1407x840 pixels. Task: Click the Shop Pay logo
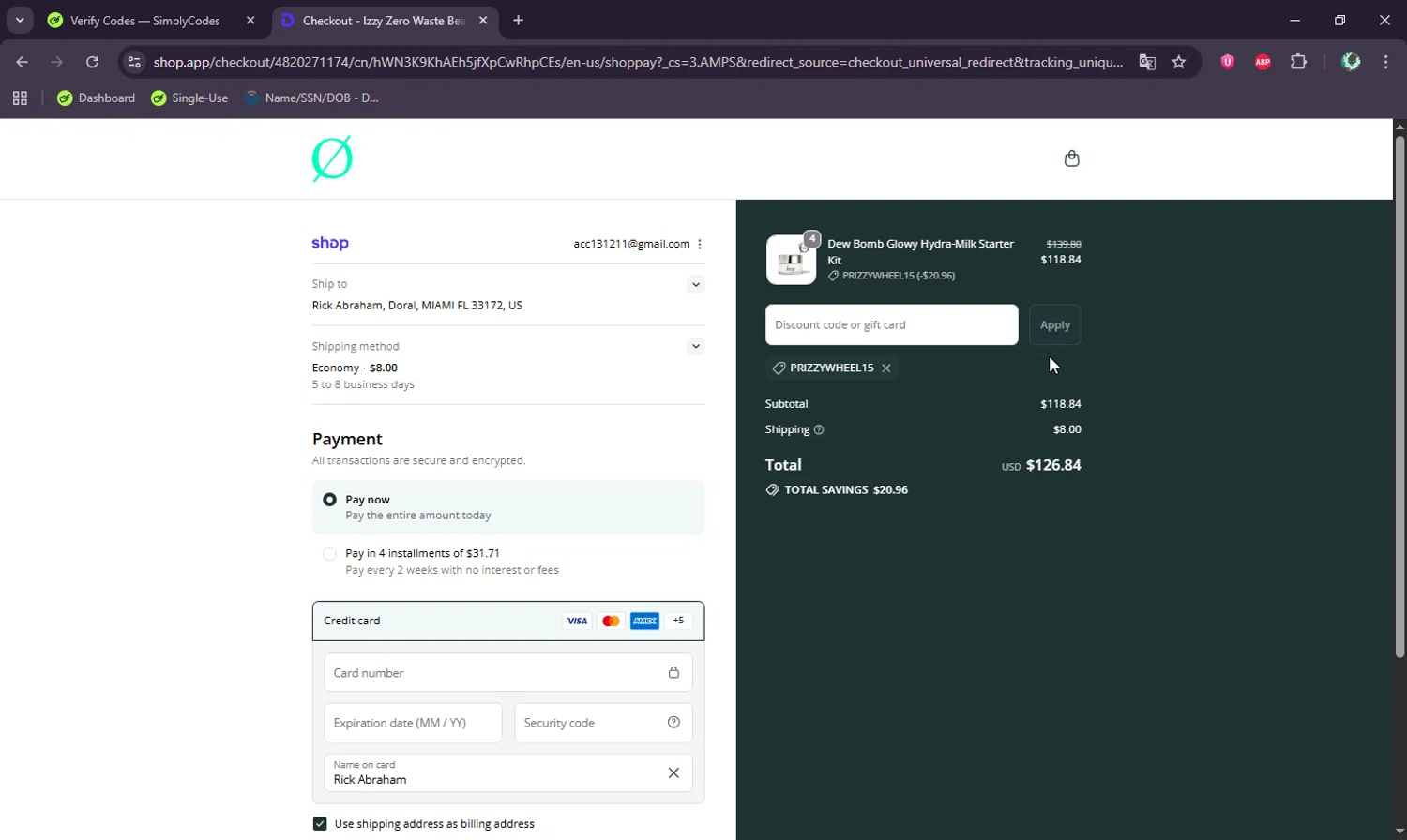[330, 243]
